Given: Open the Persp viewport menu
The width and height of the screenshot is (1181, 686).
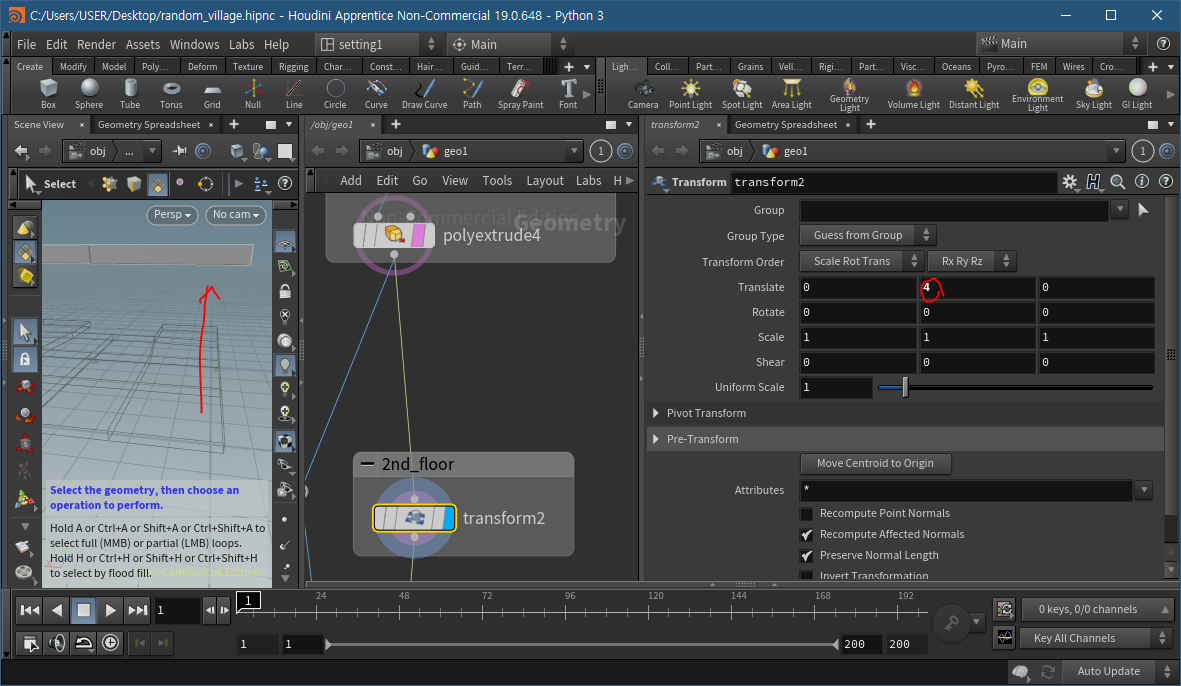Looking at the screenshot, I should (172, 215).
